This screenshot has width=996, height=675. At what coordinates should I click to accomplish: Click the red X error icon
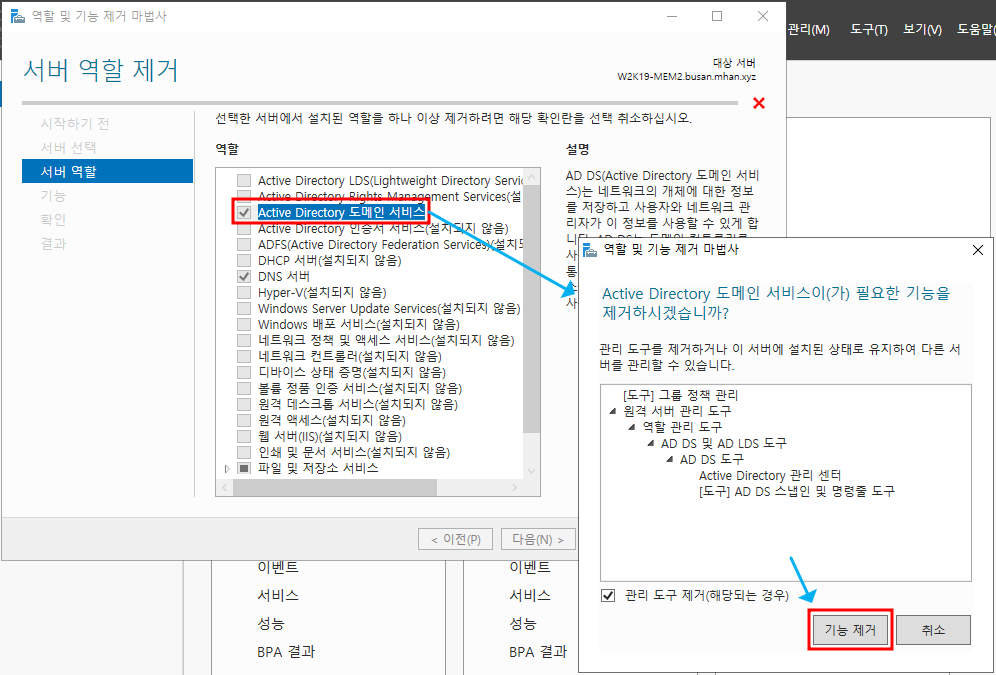(x=758, y=103)
